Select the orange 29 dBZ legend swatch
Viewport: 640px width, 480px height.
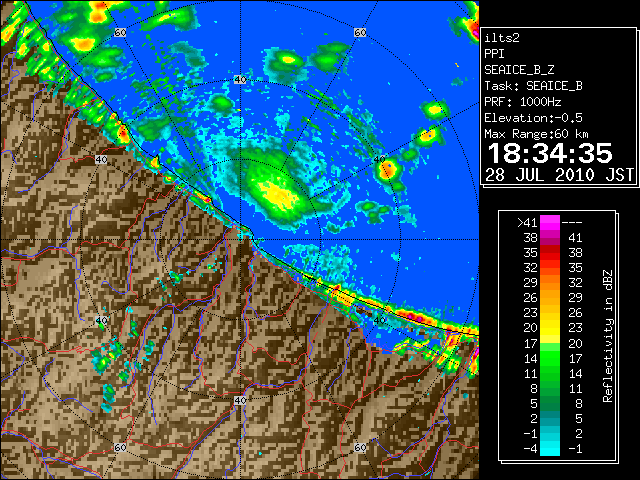(550, 282)
